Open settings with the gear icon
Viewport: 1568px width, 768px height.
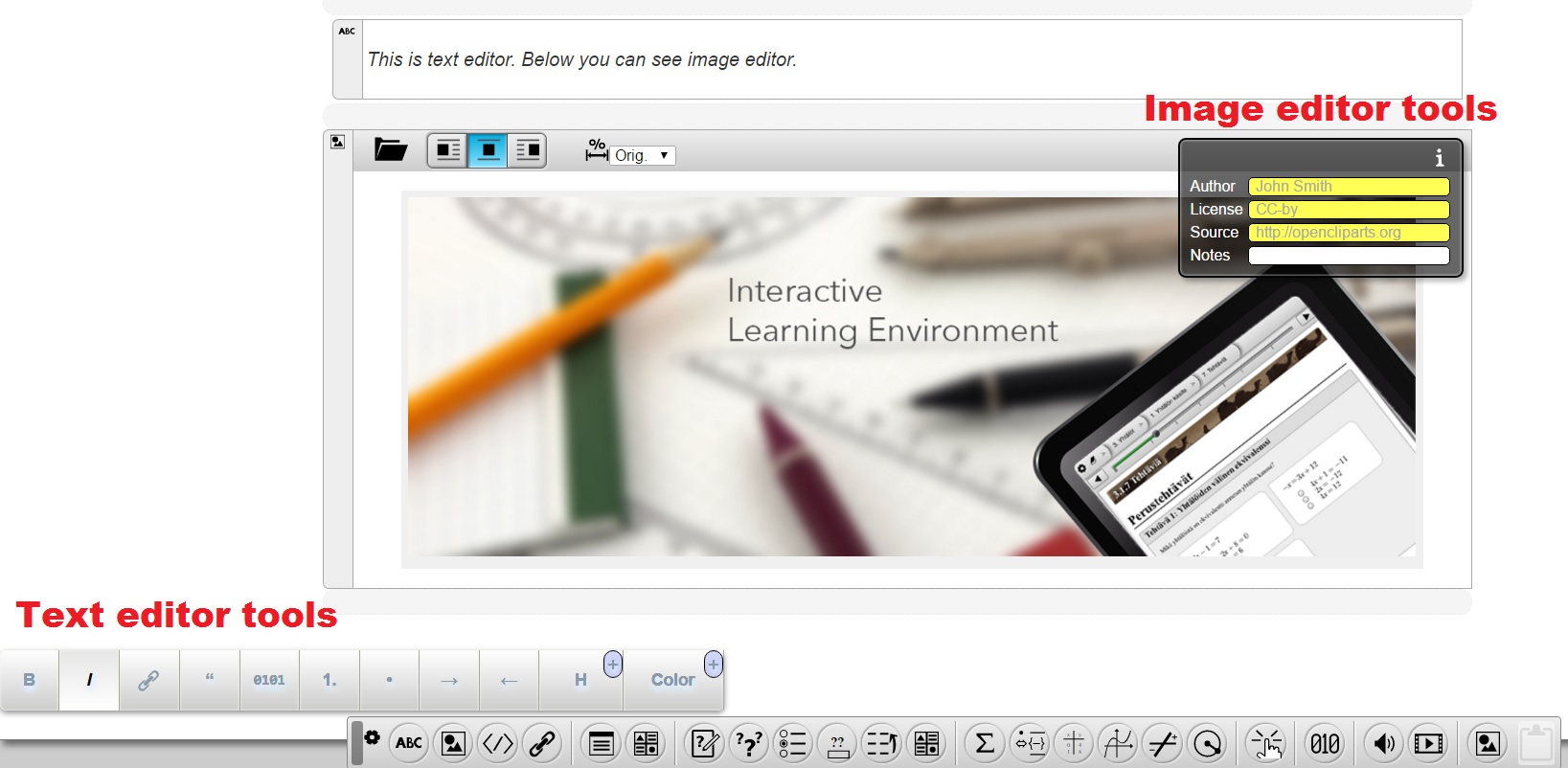pos(373,738)
